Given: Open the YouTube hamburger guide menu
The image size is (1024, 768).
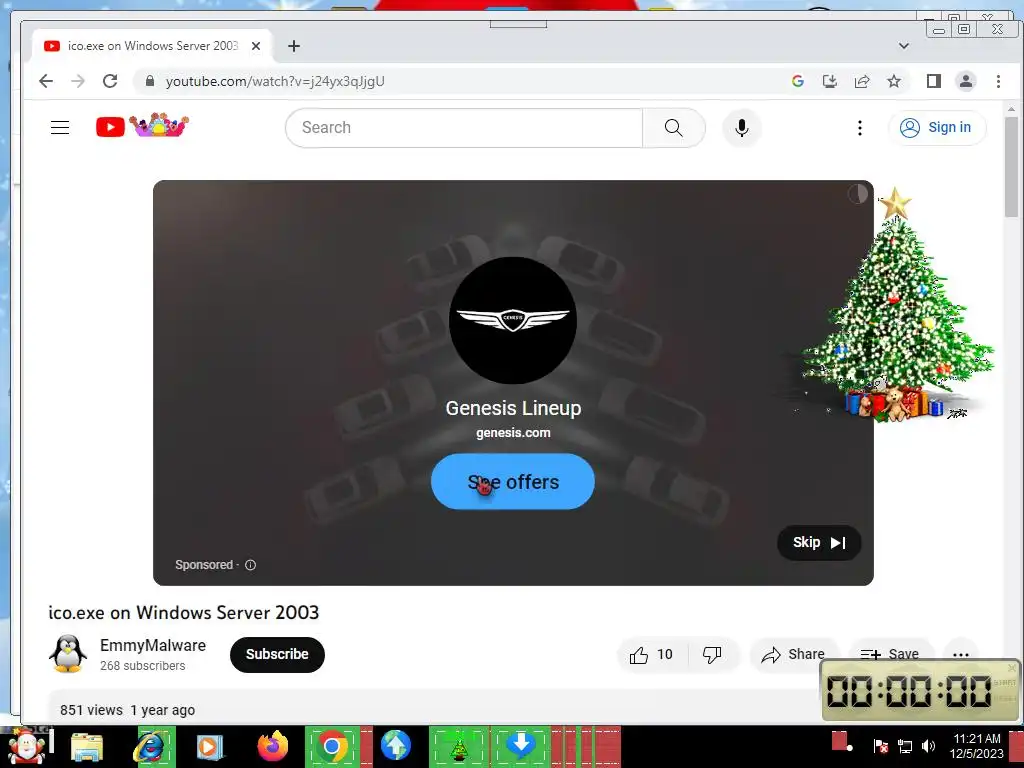Looking at the screenshot, I should click(x=60, y=127).
